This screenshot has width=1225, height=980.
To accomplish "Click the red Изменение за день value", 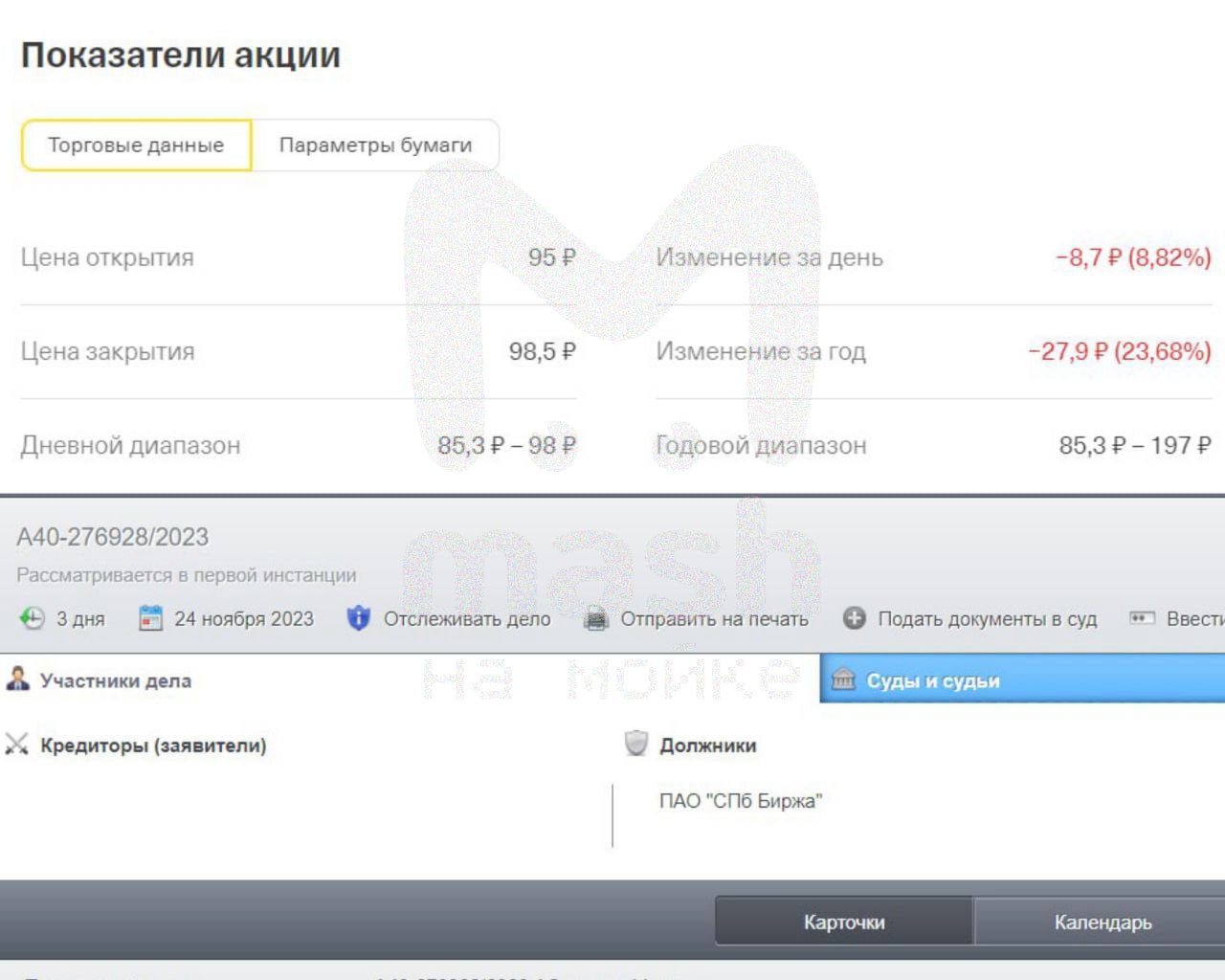I will click(x=1132, y=257).
